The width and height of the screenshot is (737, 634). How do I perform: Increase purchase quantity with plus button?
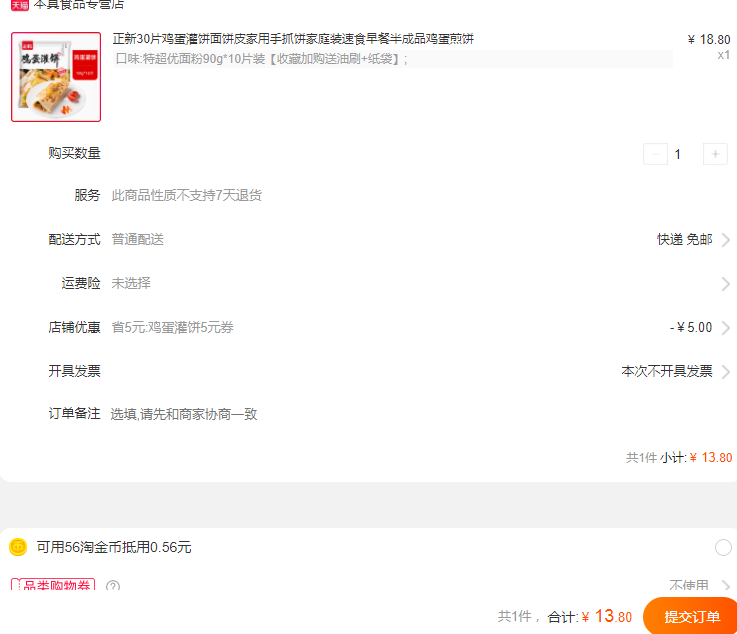(715, 154)
